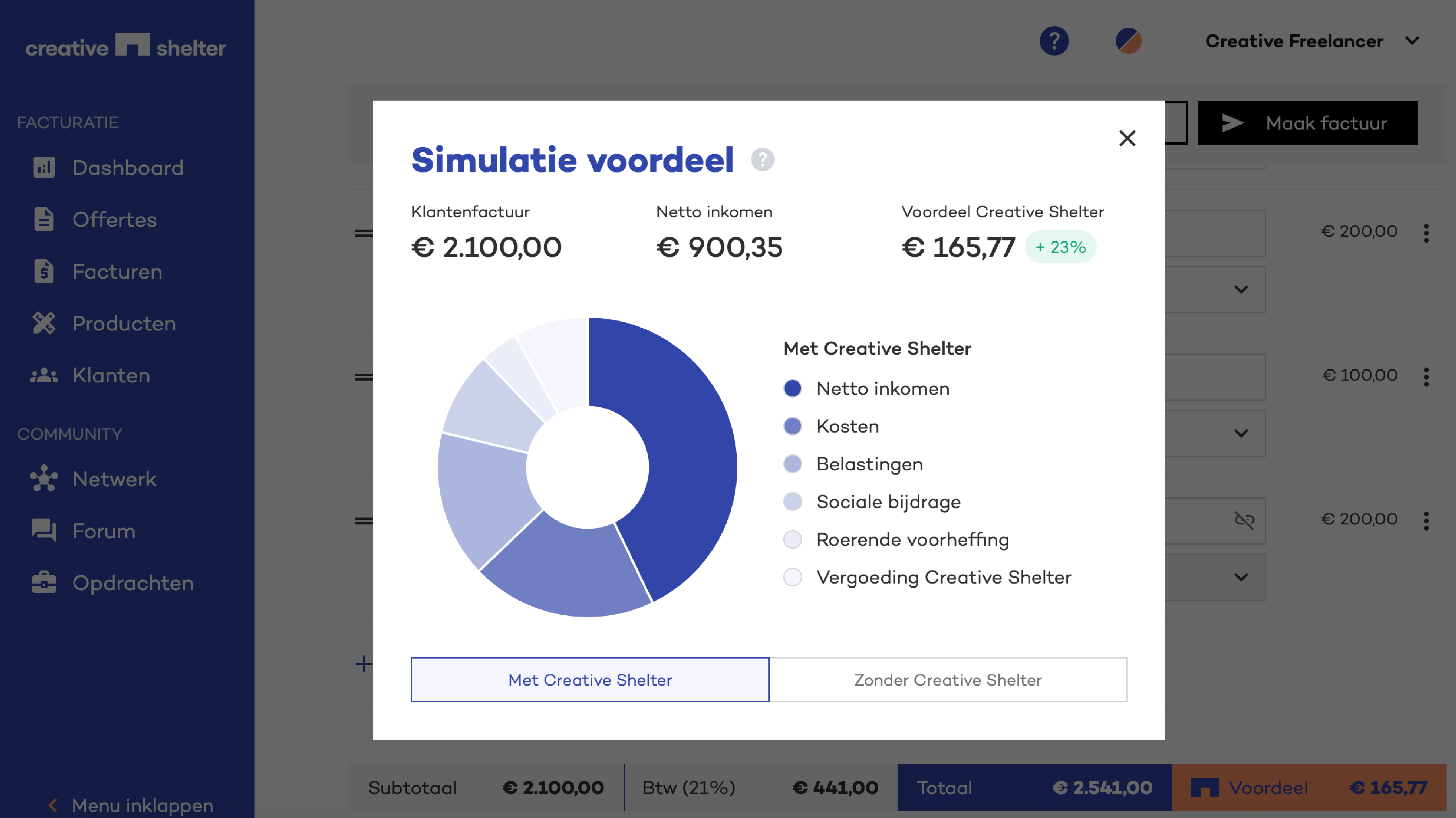Click the Maak factuur button
This screenshot has width=1456, height=818.
[1307, 123]
